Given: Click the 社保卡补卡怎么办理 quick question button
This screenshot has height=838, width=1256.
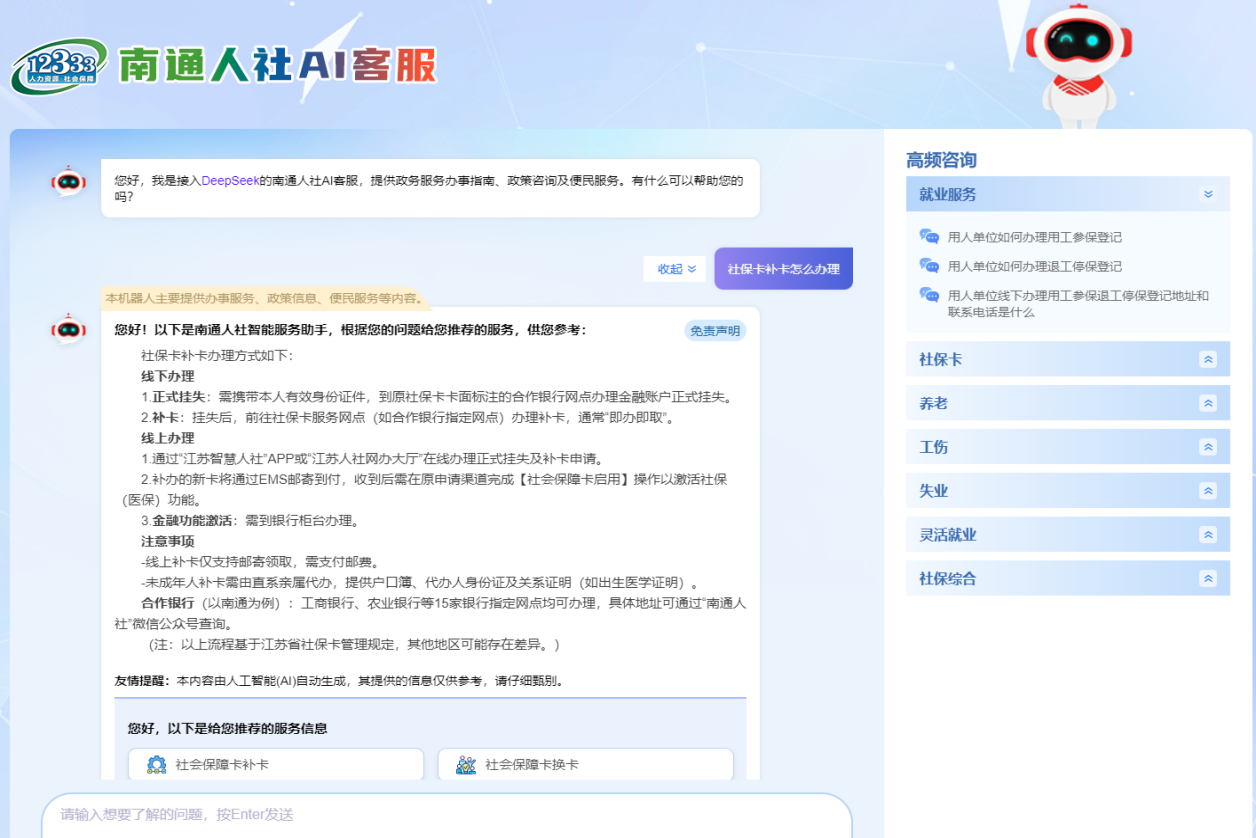Looking at the screenshot, I should 783,268.
